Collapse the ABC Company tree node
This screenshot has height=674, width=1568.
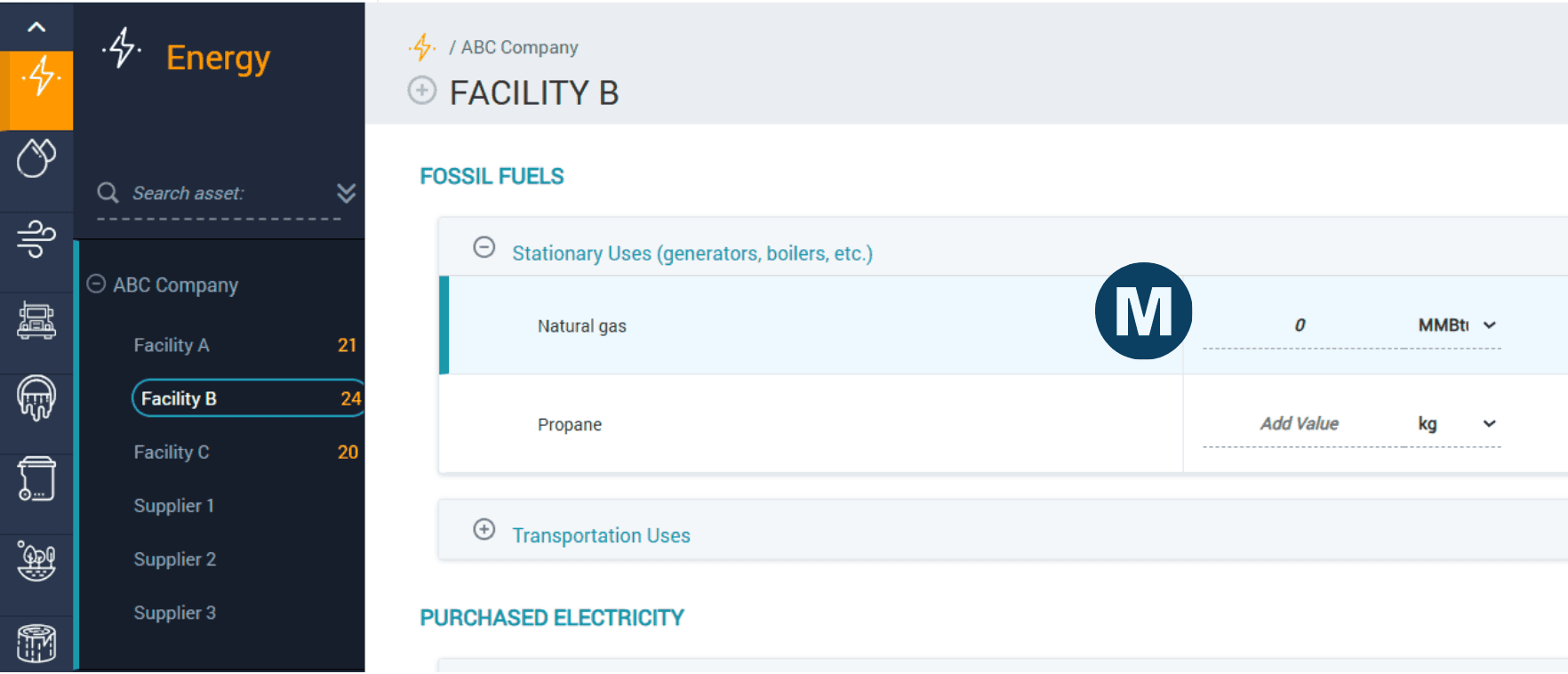click(96, 285)
